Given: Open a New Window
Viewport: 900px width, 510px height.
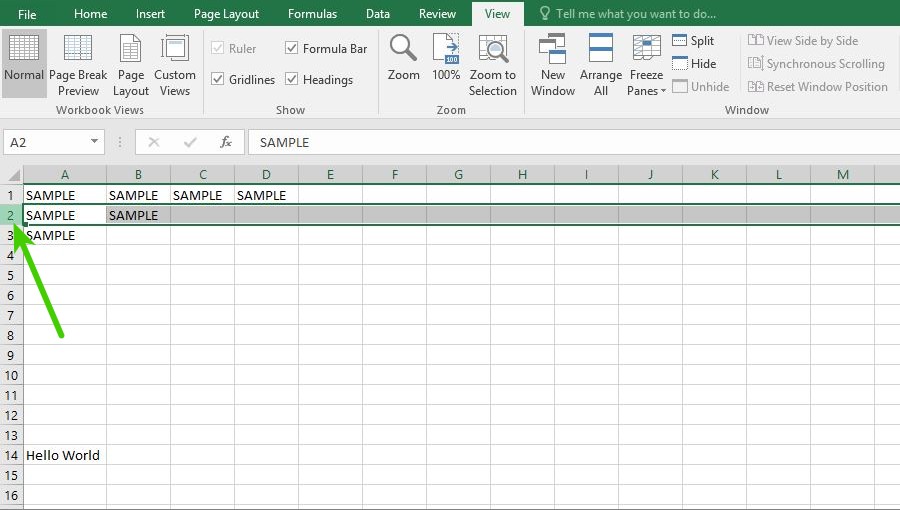Looking at the screenshot, I should [553, 65].
